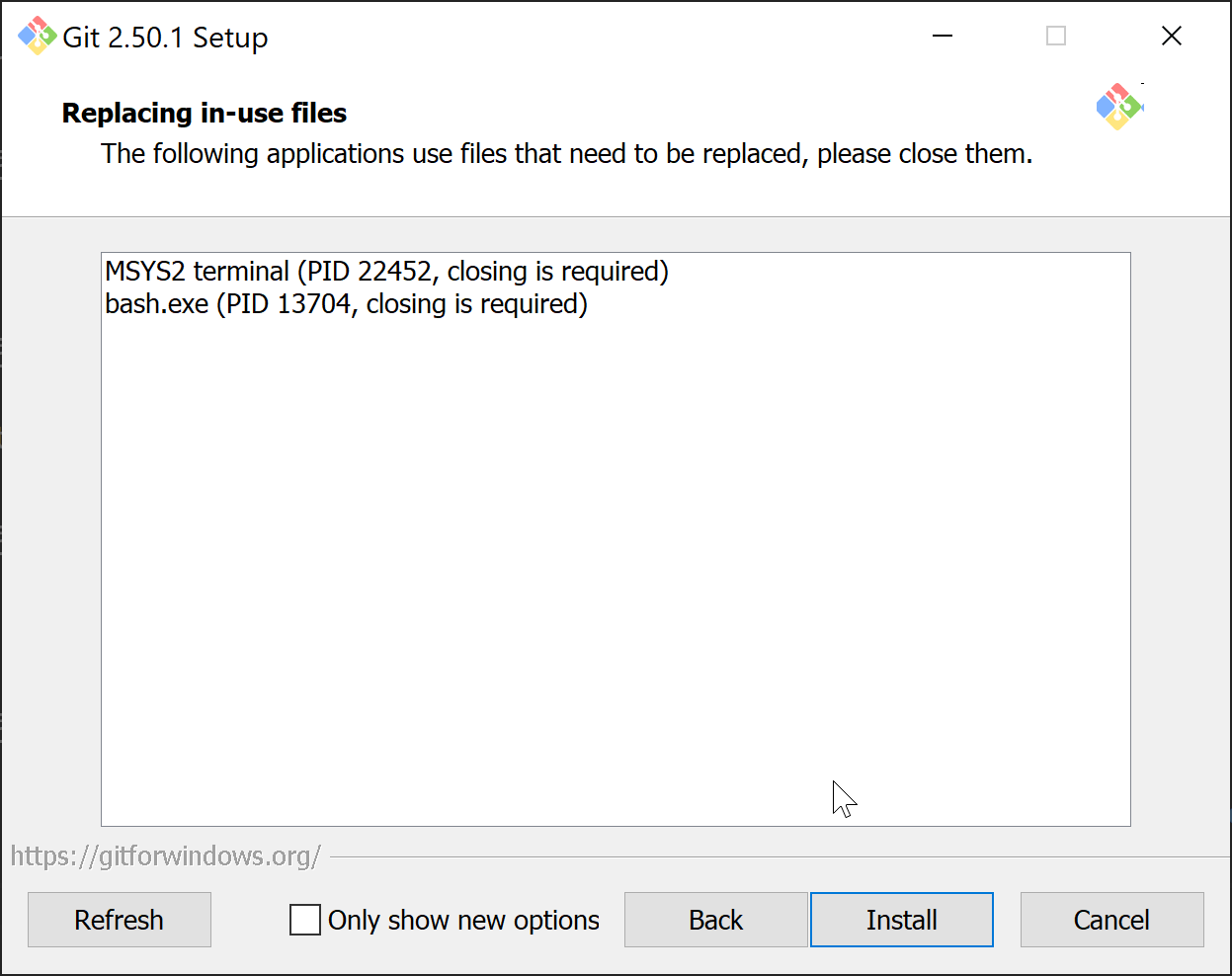Select the bash.exe PID 13704 entry
This screenshot has width=1232, height=976.
point(346,304)
